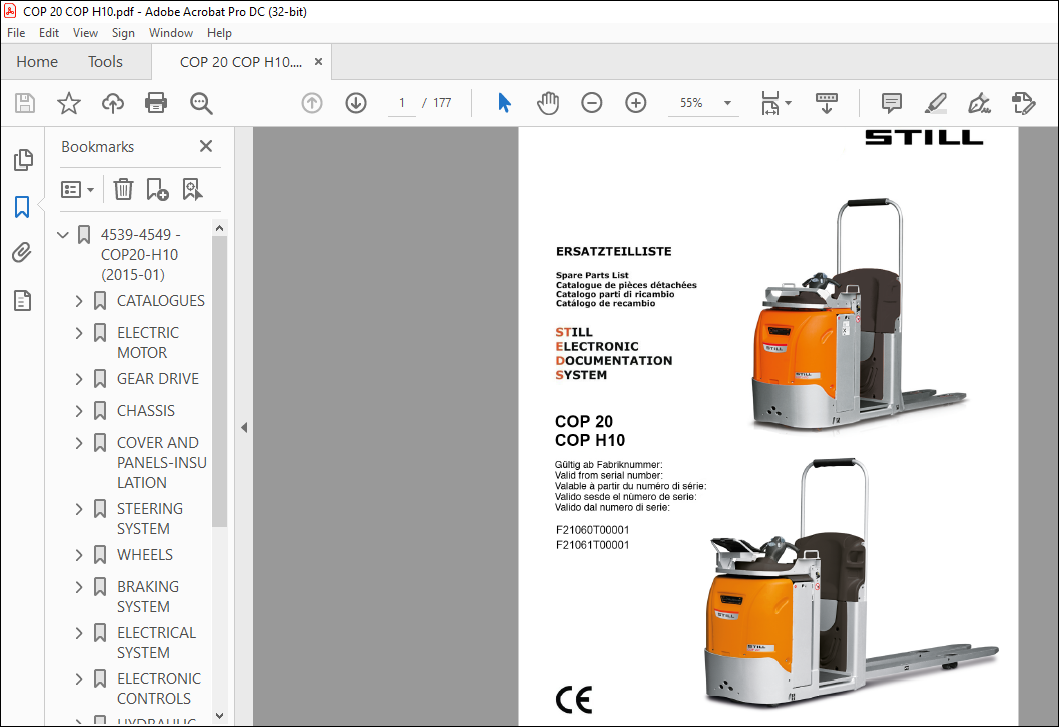Select the BRAKING SYSTEM bookmark label
This screenshot has height=727, width=1059.
coord(148,597)
